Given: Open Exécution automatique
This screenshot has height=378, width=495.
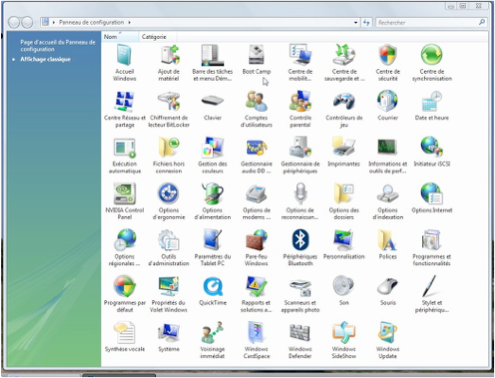Looking at the screenshot, I should (x=124, y=155).
